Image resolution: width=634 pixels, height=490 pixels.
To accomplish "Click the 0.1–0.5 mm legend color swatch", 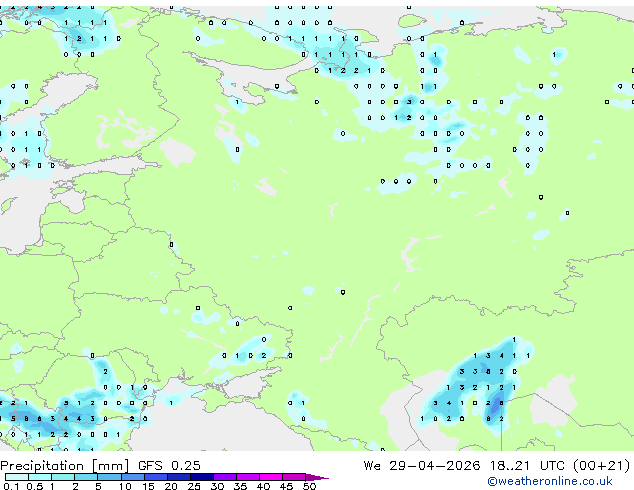I will (x=17, y=477).
